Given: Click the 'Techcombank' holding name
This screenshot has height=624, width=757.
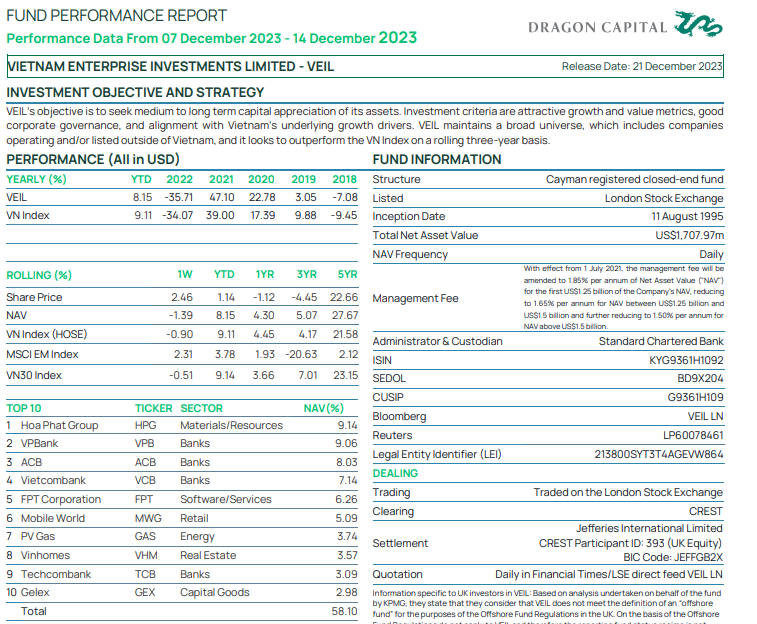Looking at the screenshot, I should (x=56, y=574).
